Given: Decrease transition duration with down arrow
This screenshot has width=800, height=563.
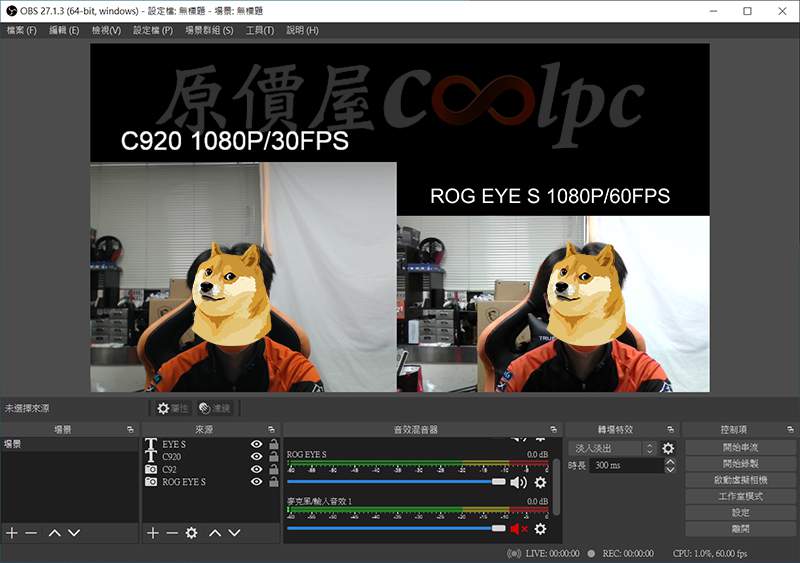Looking at the screenshot, I should pyautogui.click(x=670, y=469).
